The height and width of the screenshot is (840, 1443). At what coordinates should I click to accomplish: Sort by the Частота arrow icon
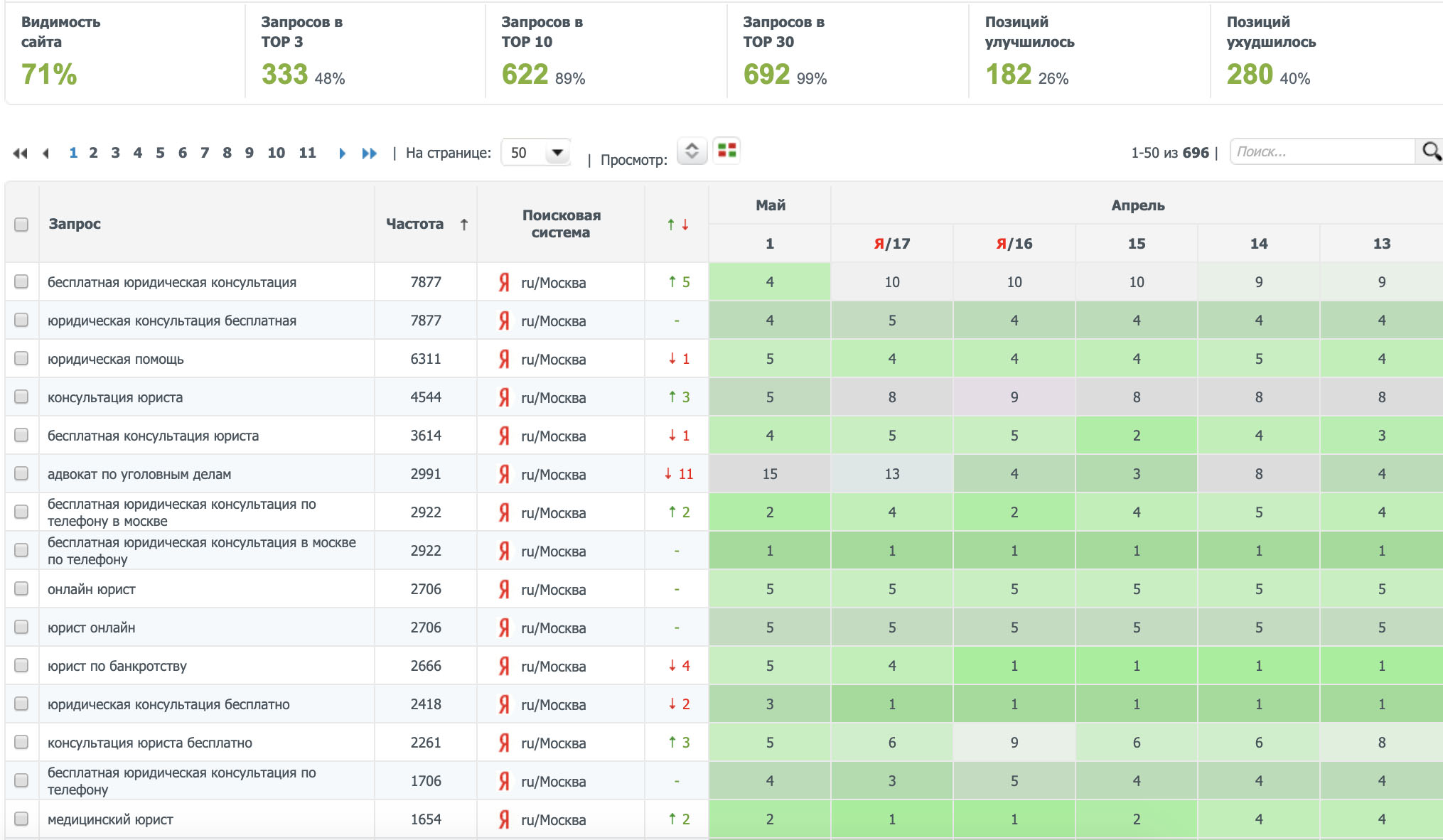[464, 225]
